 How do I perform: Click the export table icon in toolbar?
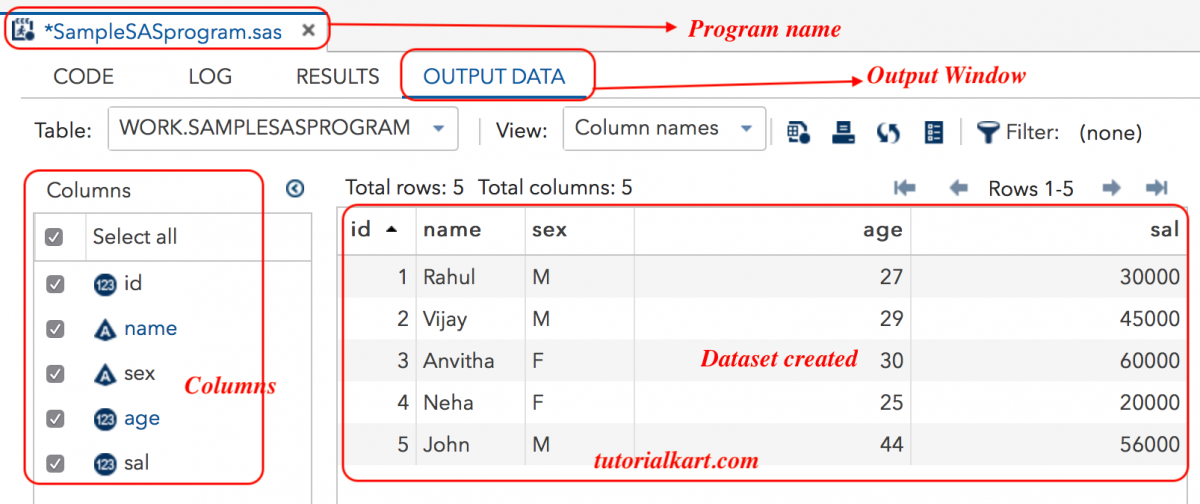[798, 132]
